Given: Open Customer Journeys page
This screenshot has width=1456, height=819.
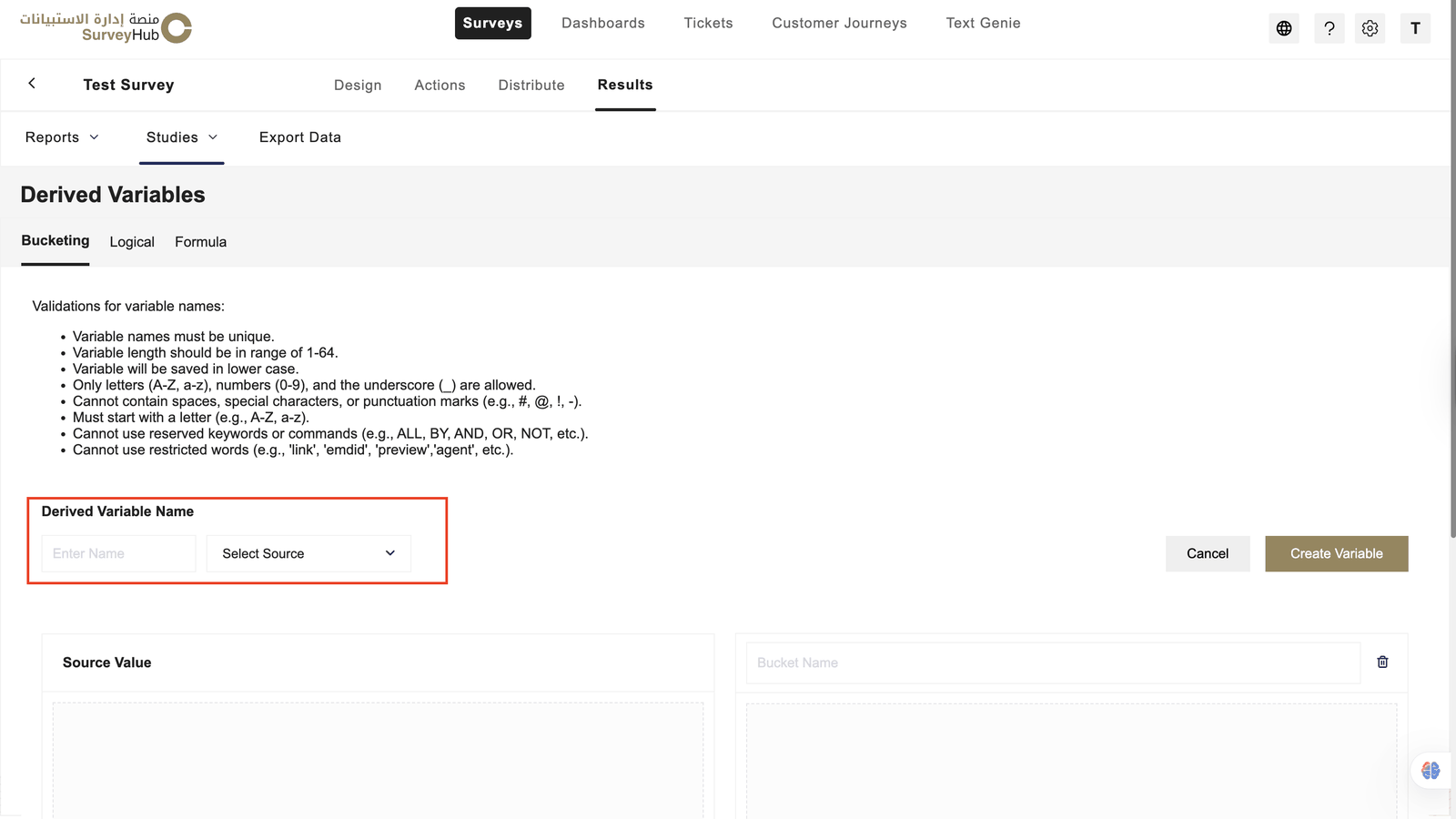Looking at the screenshot, I should pos(839,23).
